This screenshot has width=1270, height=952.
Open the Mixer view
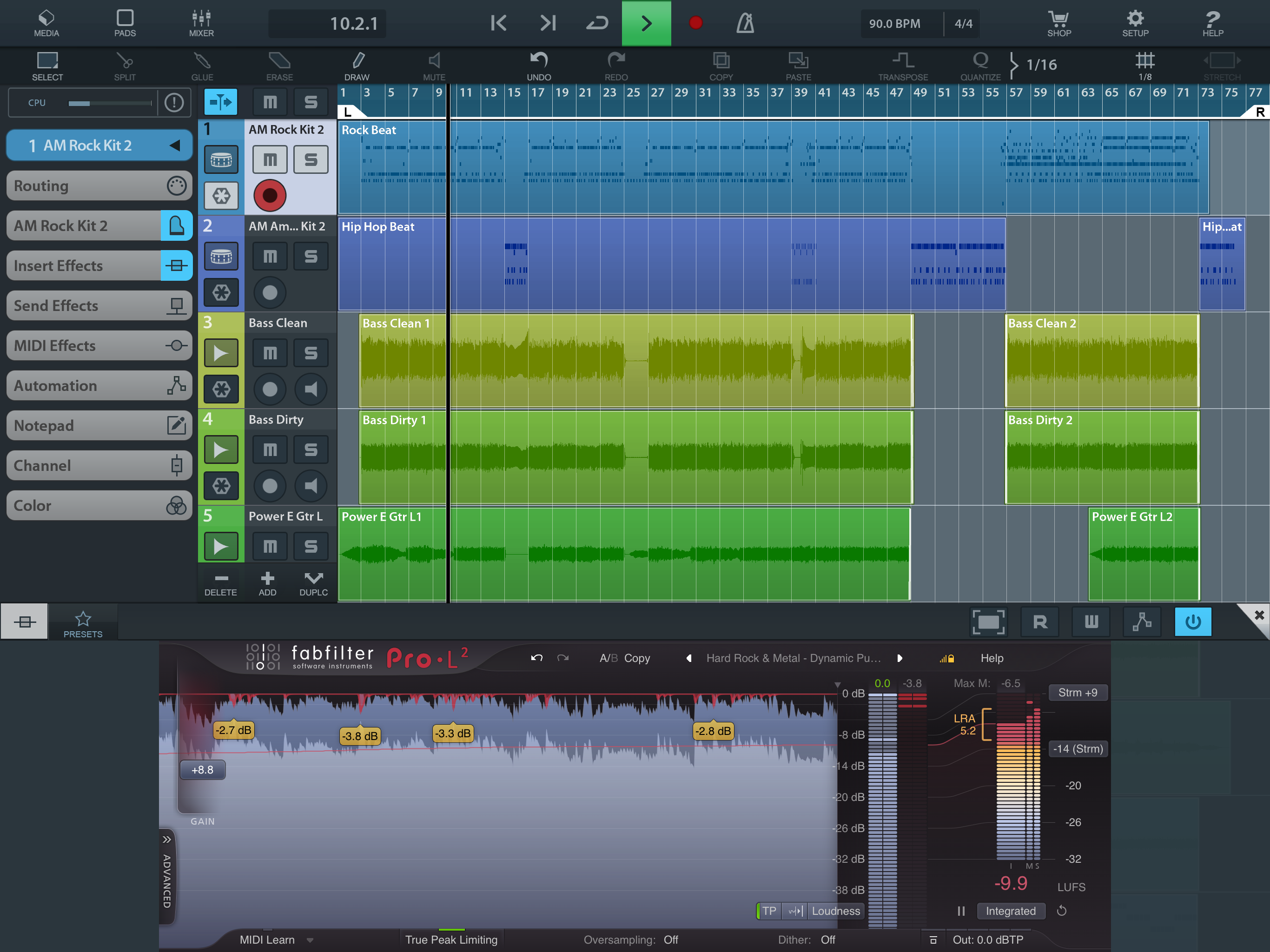point(201,23)
